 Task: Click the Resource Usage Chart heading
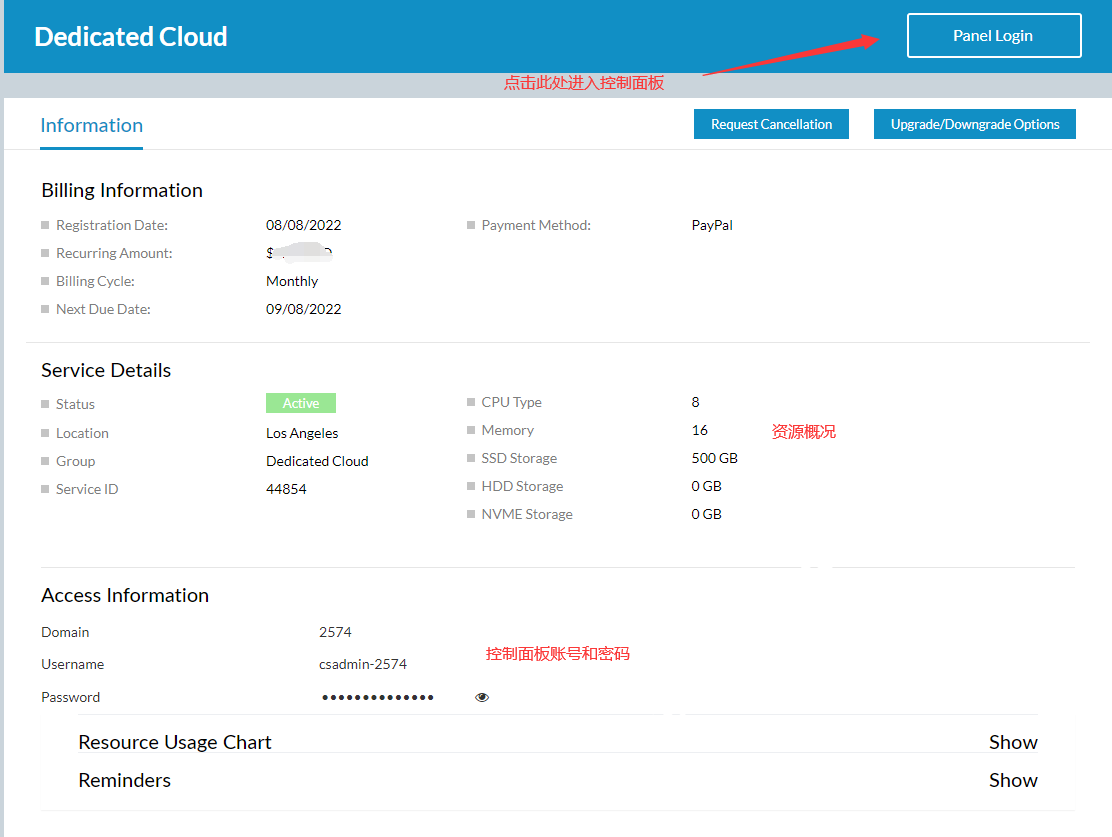[175, 742]
